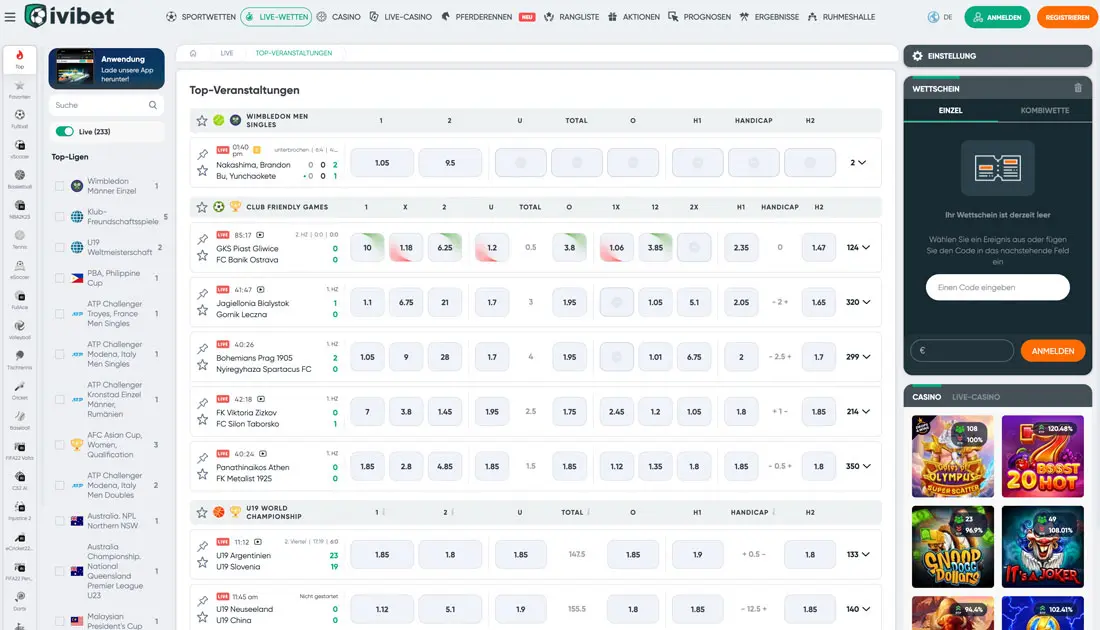
Task: Check ATP Challenger Troyes league
Action: click(60, 314)
